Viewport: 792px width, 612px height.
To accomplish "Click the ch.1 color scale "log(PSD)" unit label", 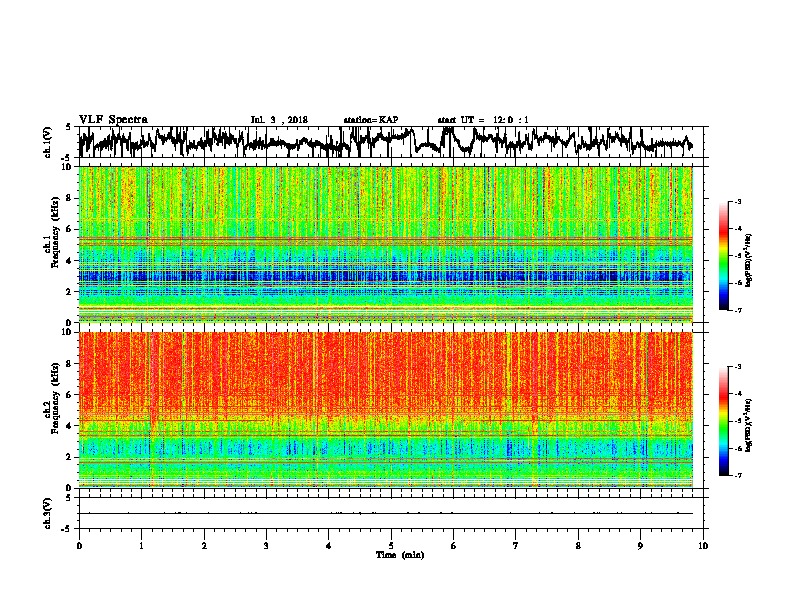I will click(x=749, y=260).
